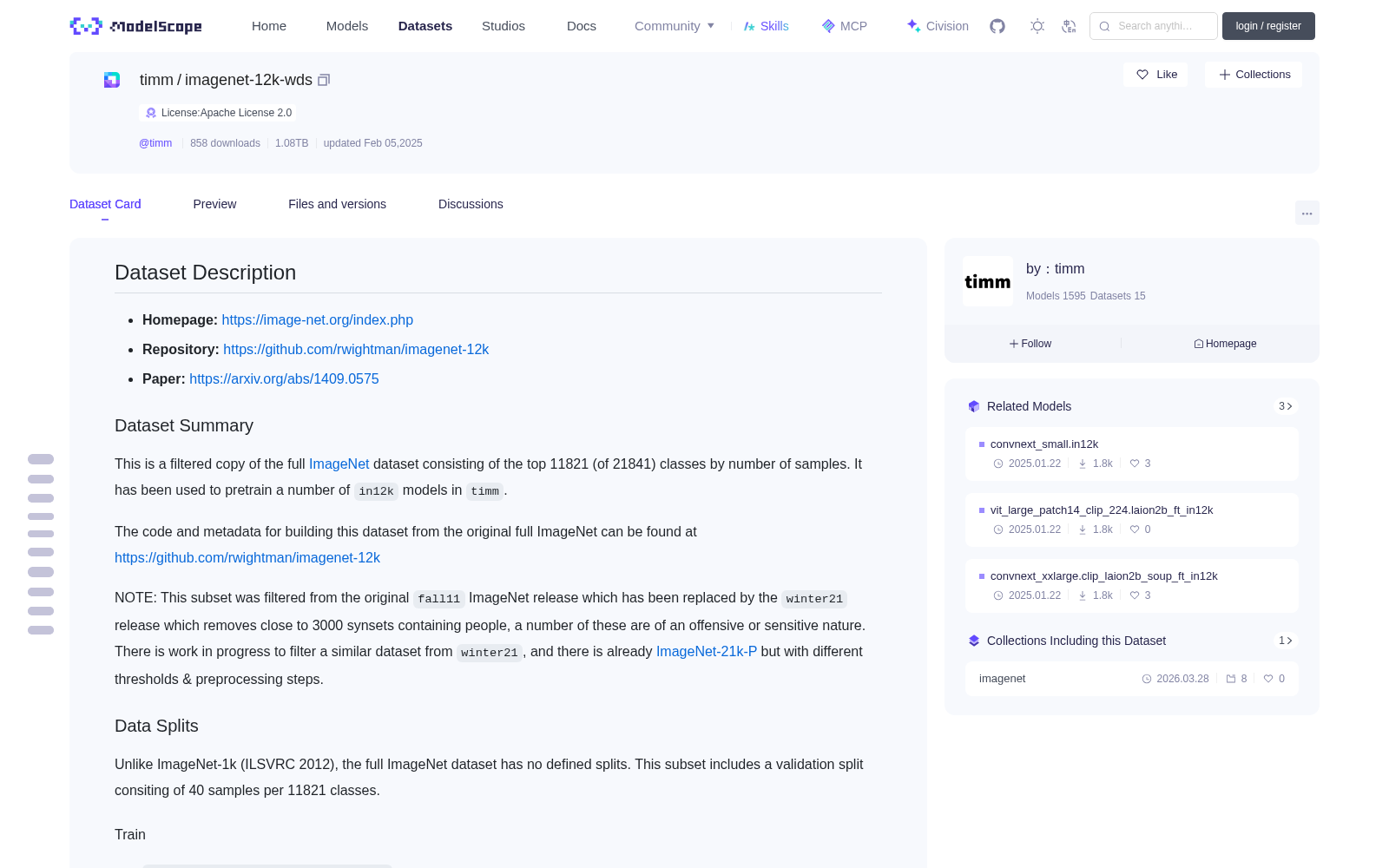The width and height of the screenshot is (1389, 868).
Task: Open the Civision link
Action: pos(938,26)
